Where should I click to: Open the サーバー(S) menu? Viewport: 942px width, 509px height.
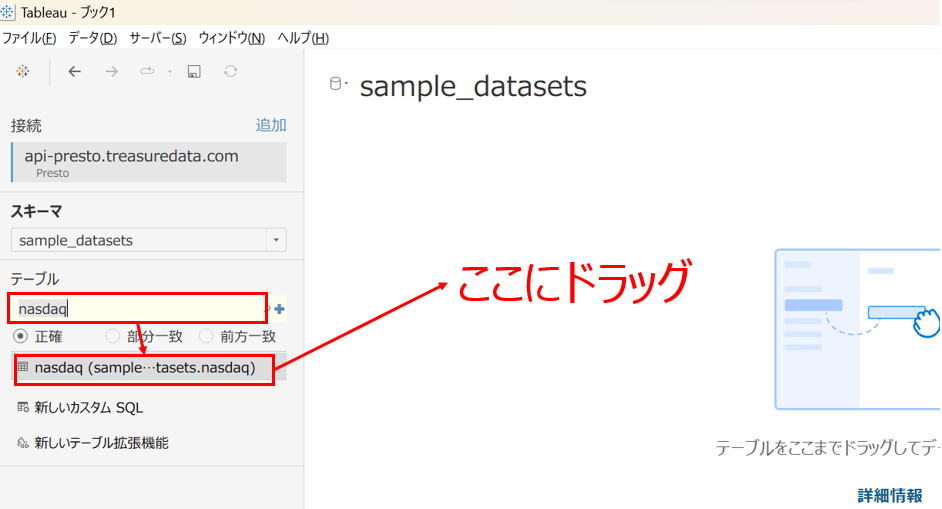pyautogui.click(x=158, y=38)
